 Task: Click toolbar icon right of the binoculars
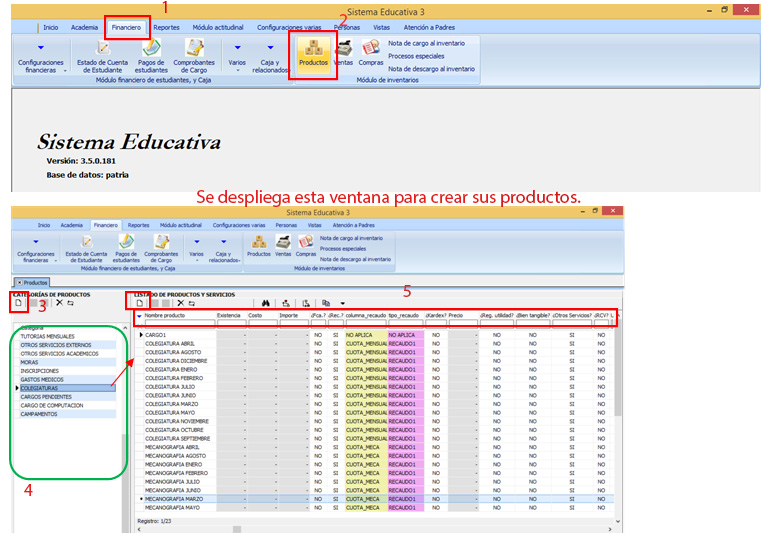tap(286, 303)
